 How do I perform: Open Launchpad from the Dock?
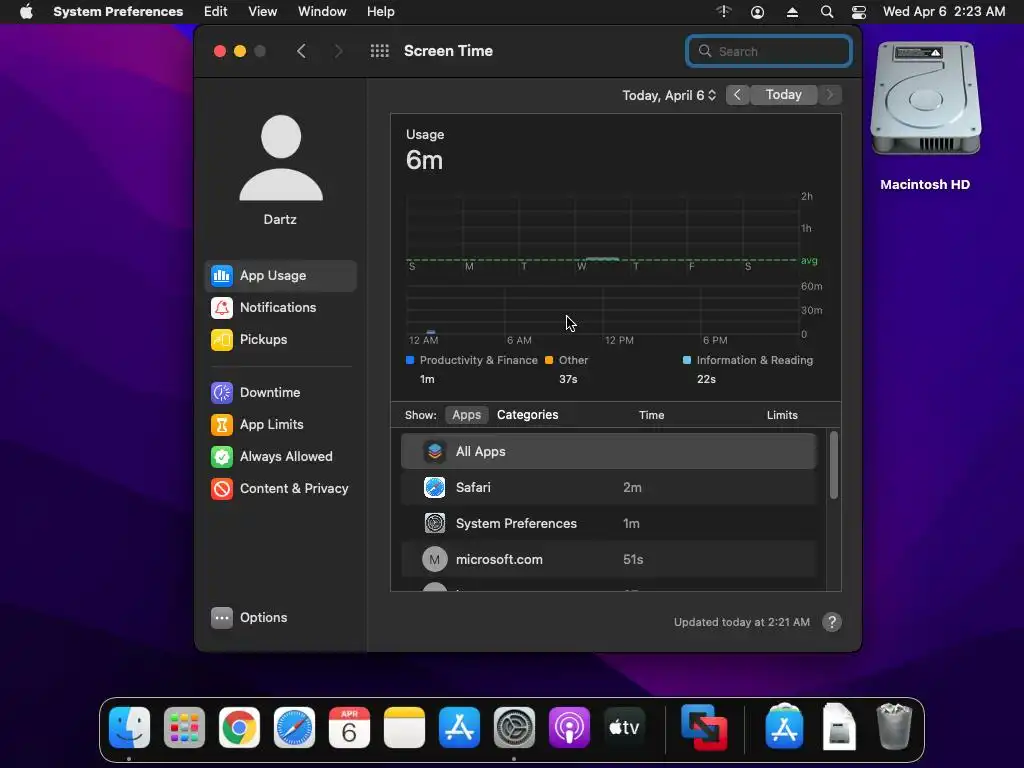[x=184, y=728]
